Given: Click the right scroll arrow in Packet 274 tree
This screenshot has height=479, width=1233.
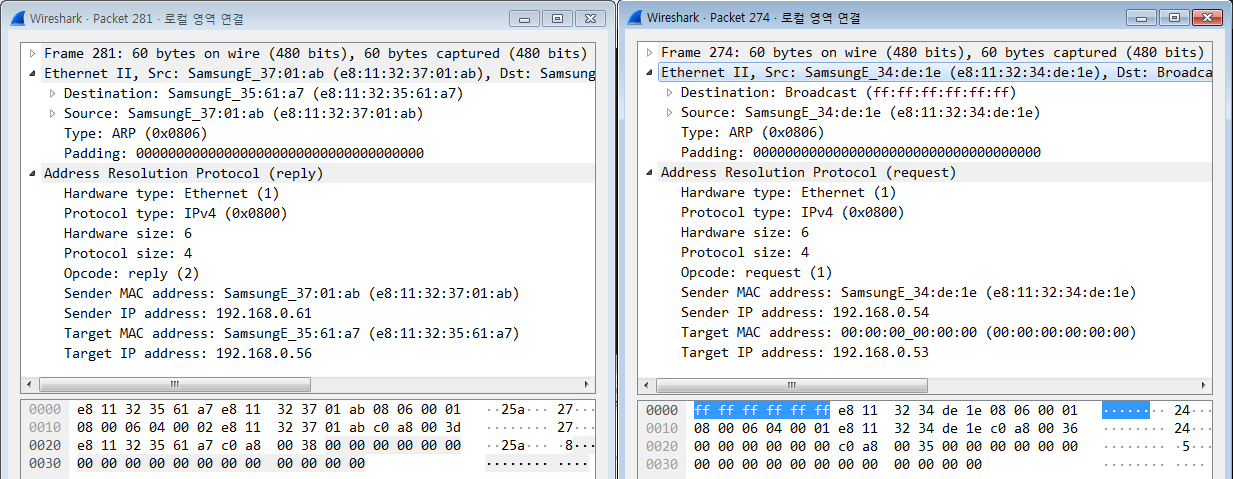Looking at the screenshot, I should (x=1204, y=384).
